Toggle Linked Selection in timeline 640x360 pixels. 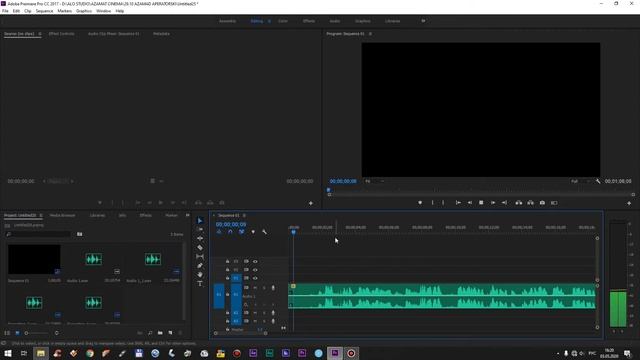(x=242, y=232)
